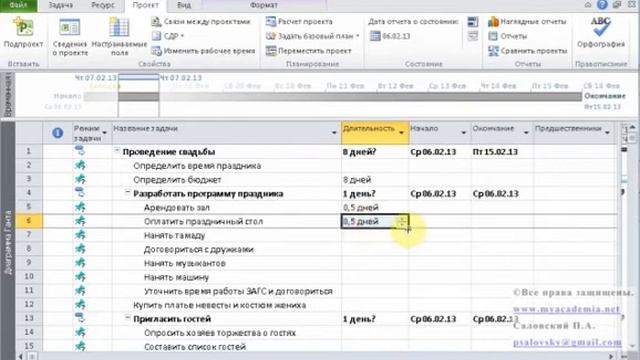
Task: Open Наглядные отчеты
Action: [x=527, y=22]
